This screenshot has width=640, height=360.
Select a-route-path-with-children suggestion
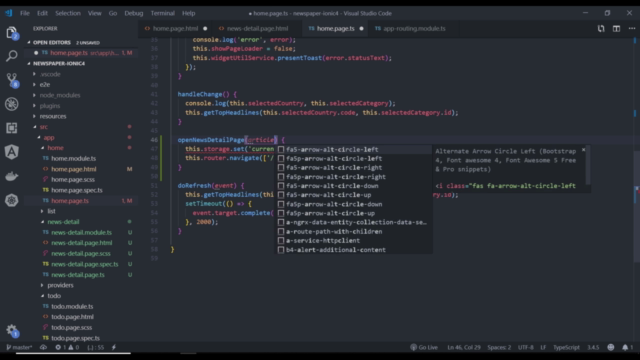point(353,231)
